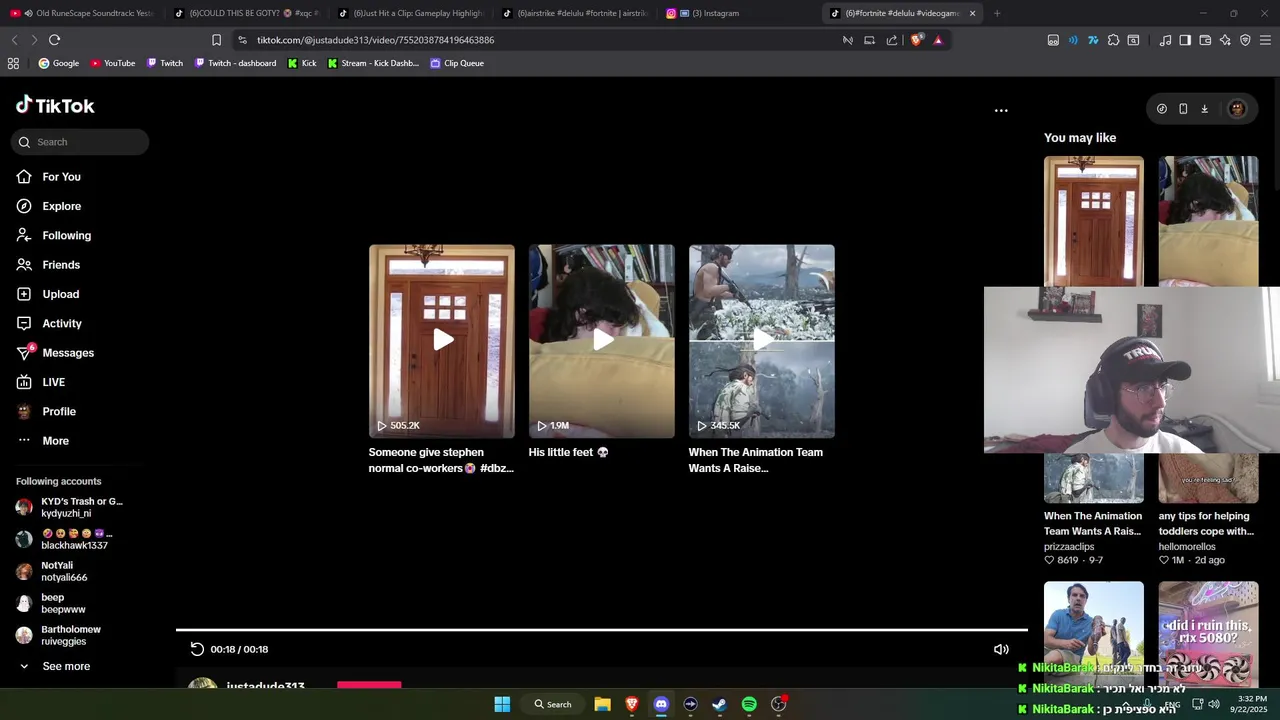This screenshot has width=1280, height=720.
Task: Open Steam from the taskbar
Action: click(719, 704)
